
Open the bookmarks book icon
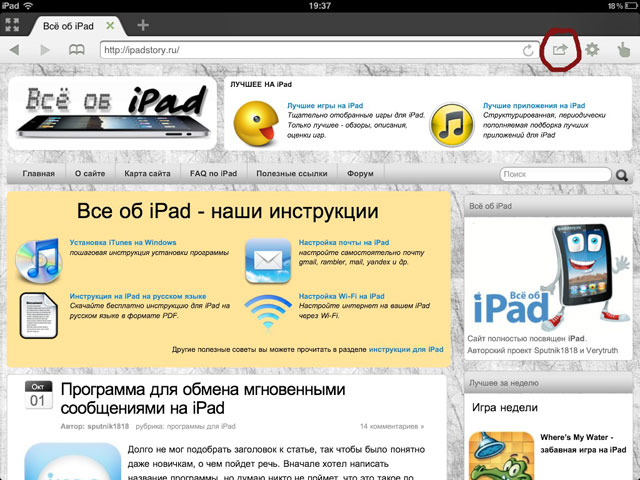click(x=76, y=50)
